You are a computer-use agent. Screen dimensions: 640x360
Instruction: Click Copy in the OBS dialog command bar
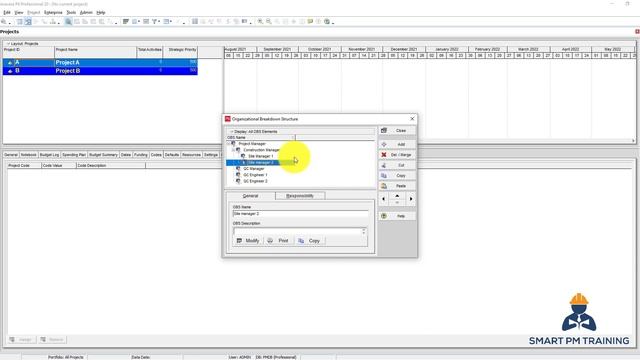point(397,176)
